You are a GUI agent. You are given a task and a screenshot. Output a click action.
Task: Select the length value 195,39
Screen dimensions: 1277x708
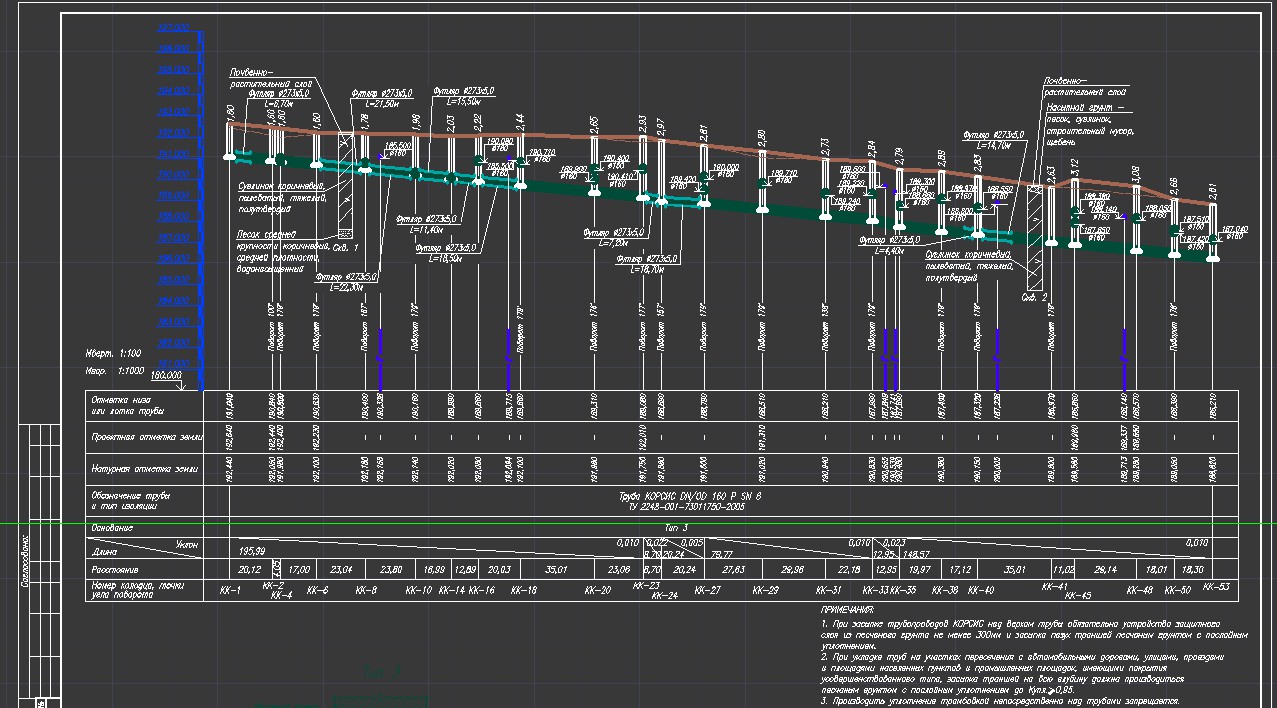(x=252, y=552)
